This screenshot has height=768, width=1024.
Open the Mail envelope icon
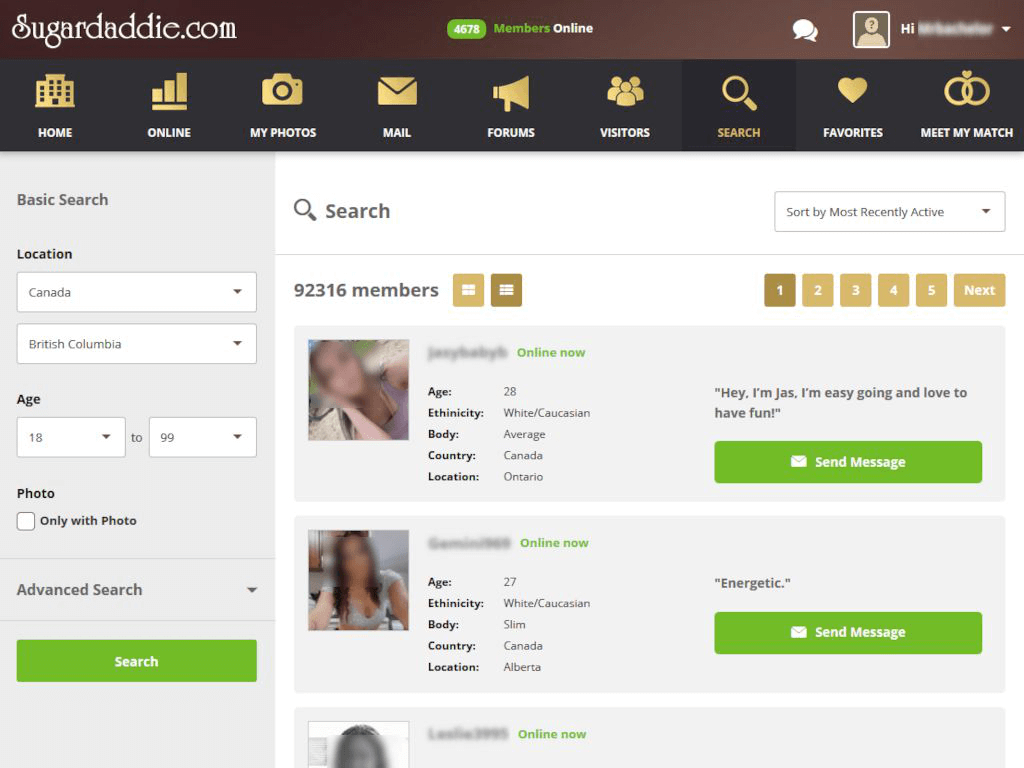397,92
